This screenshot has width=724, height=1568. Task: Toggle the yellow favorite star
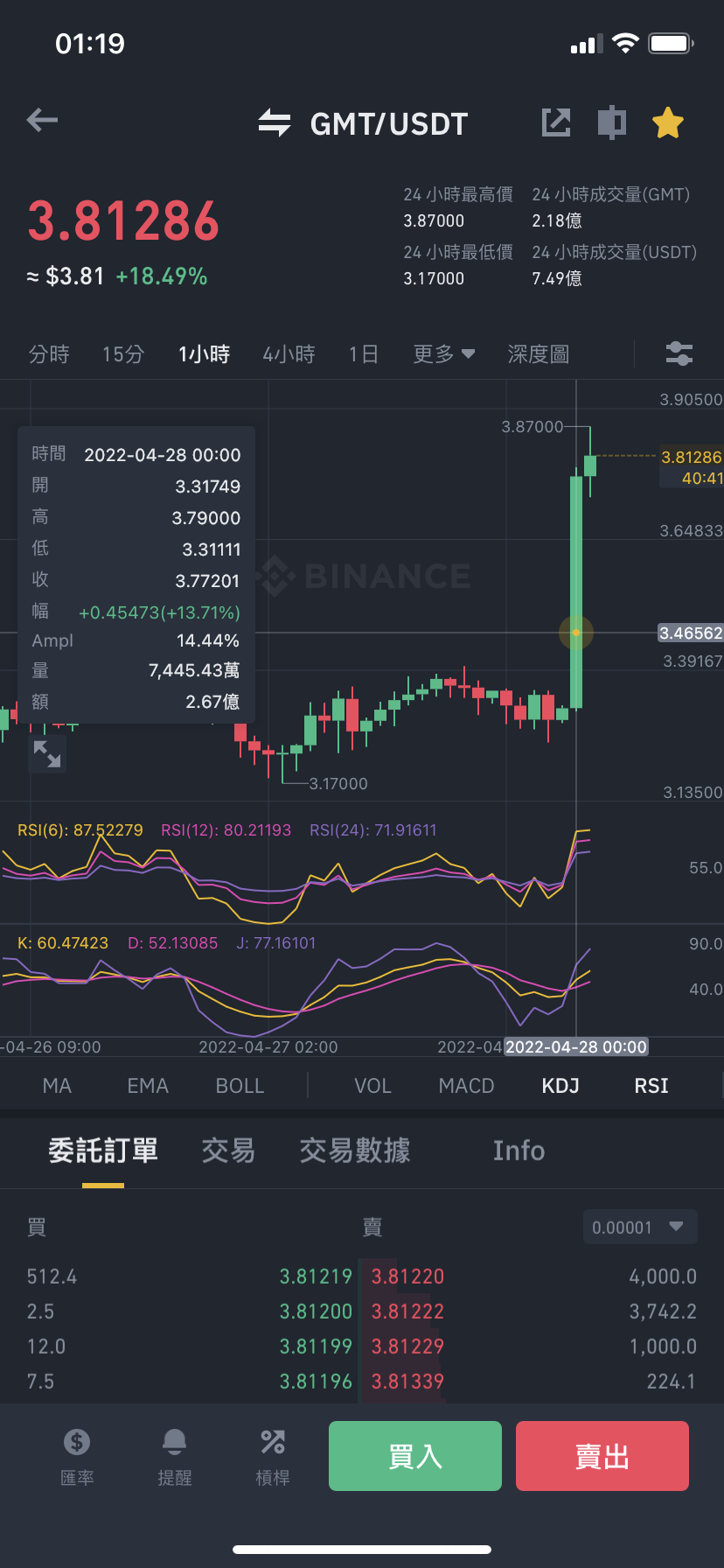coord(668,122)
